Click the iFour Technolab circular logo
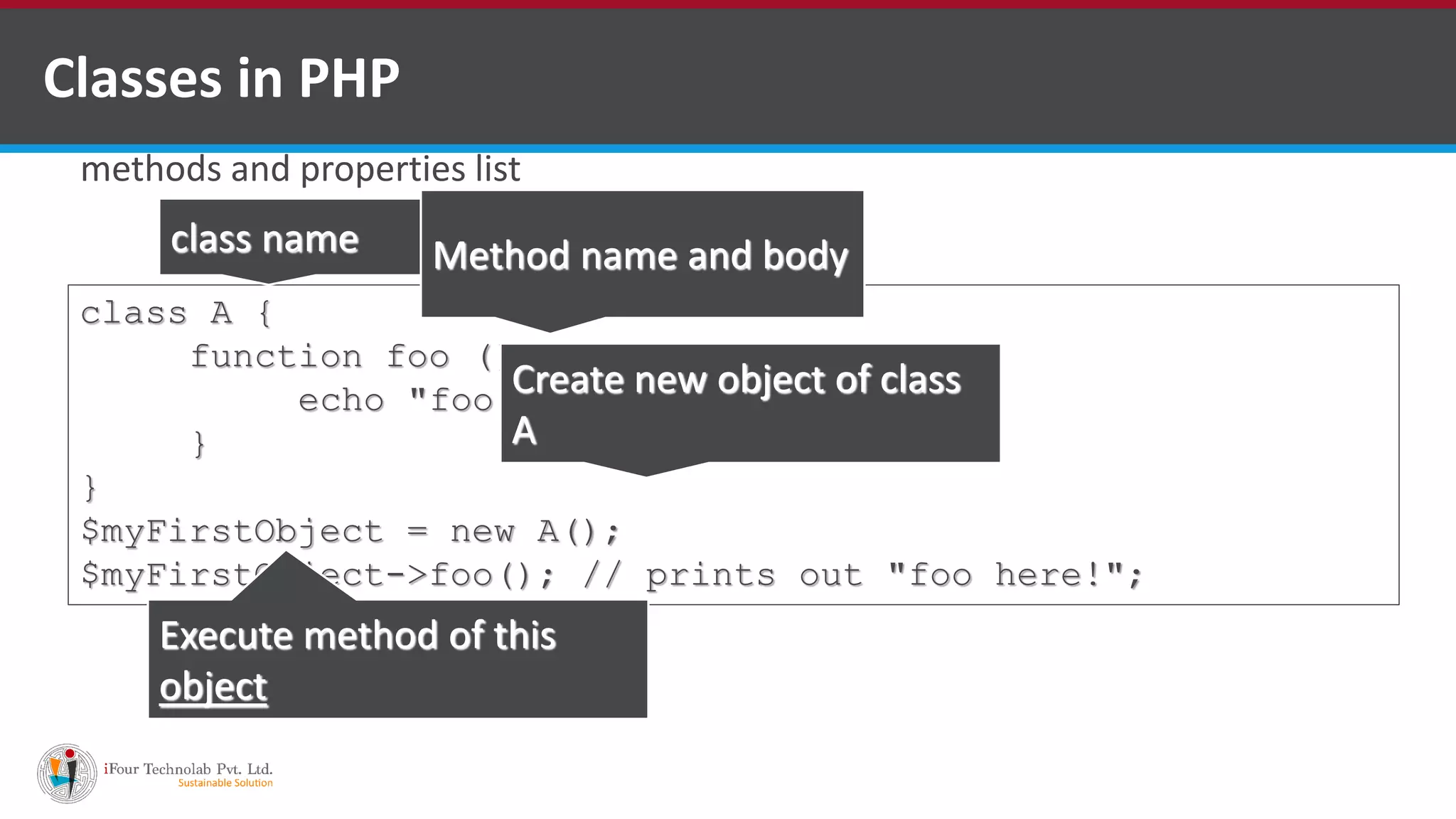The width and height of the screenshot is (1456, 819). pos(67,773)
